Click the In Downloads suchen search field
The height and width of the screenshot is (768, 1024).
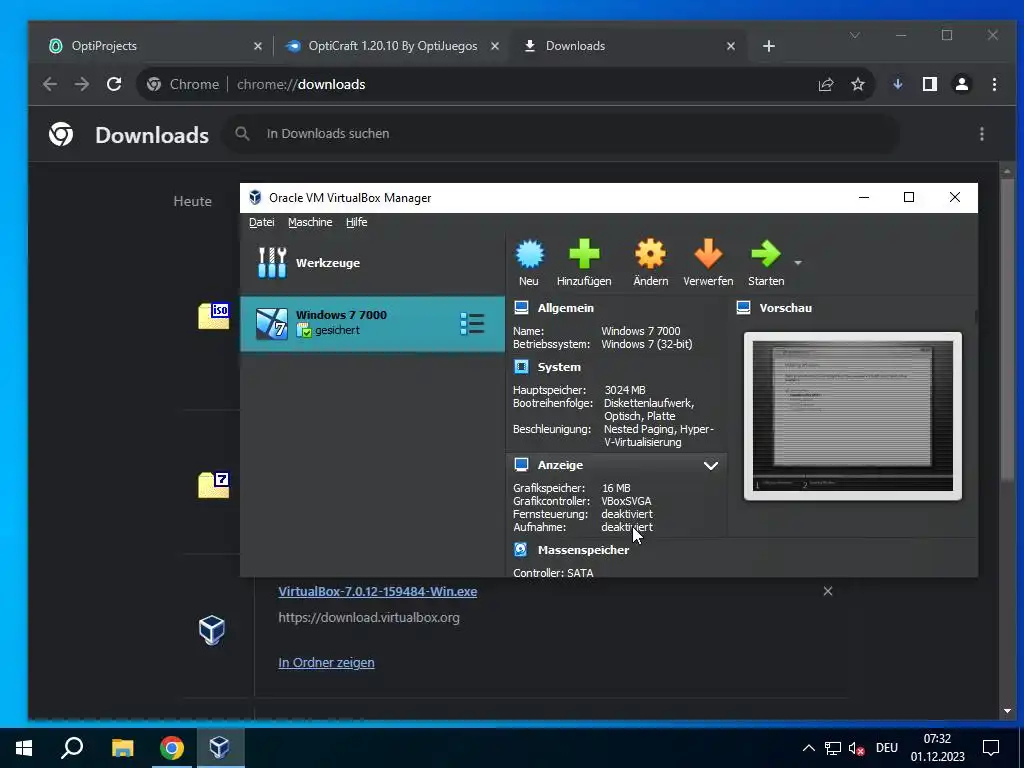click(x=562, y=134)
